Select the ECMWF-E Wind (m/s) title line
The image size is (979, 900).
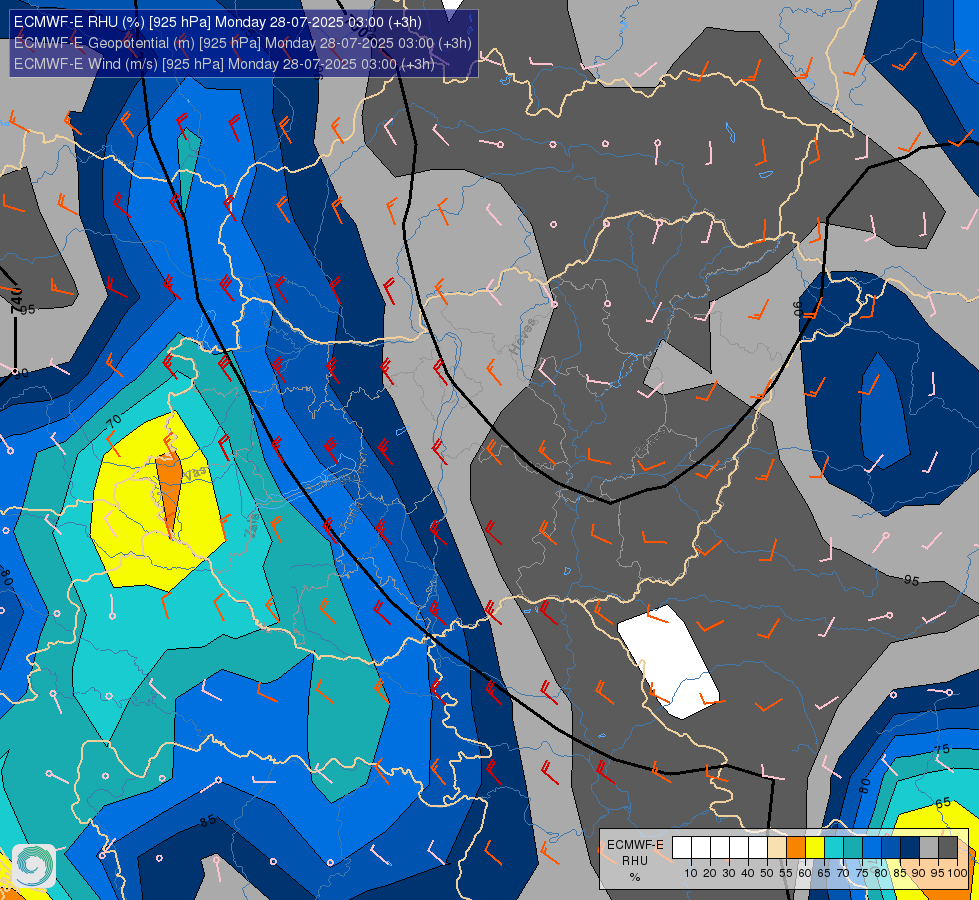click(224, 64)
